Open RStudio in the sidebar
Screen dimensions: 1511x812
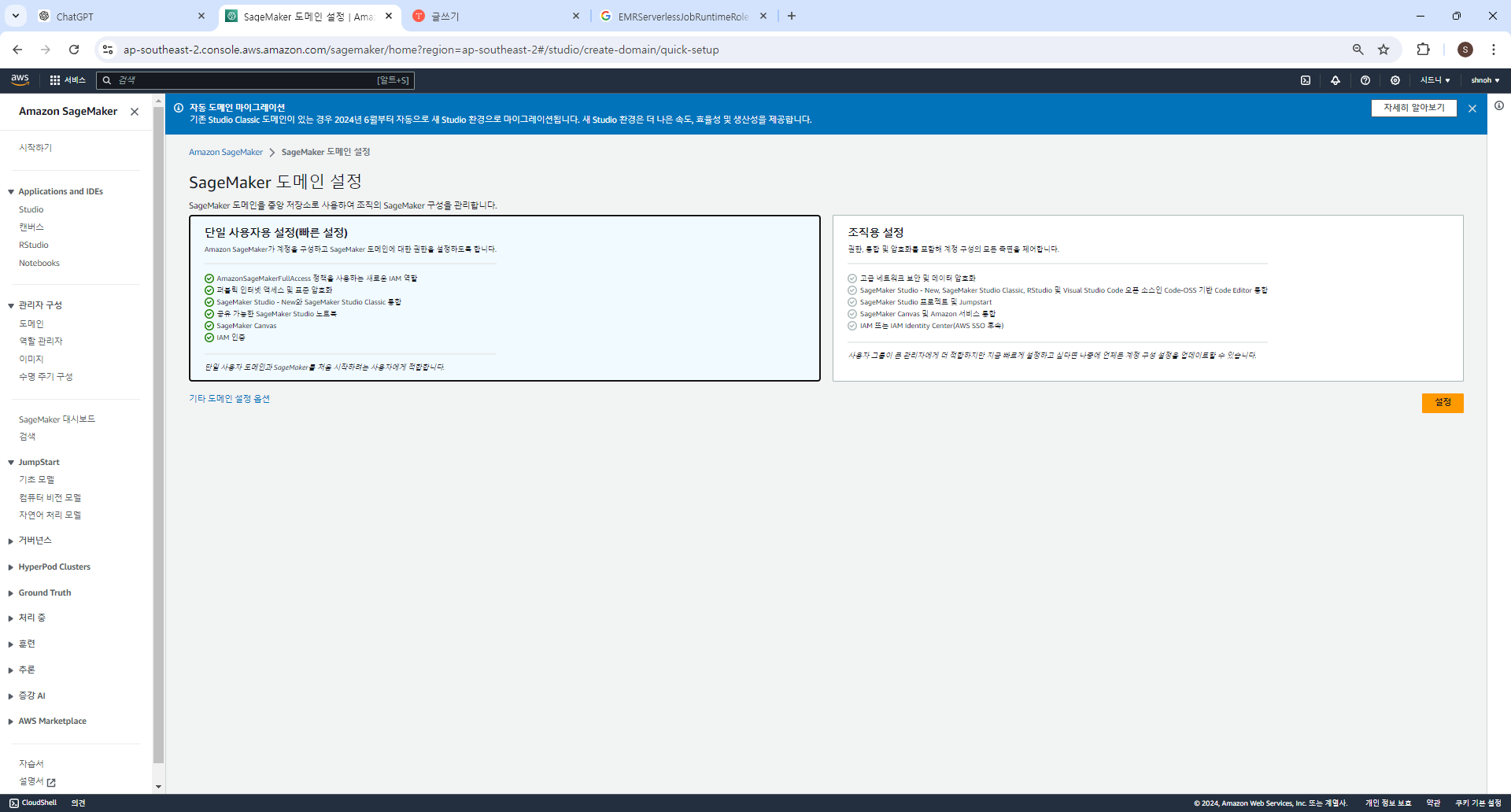[34, 245]
